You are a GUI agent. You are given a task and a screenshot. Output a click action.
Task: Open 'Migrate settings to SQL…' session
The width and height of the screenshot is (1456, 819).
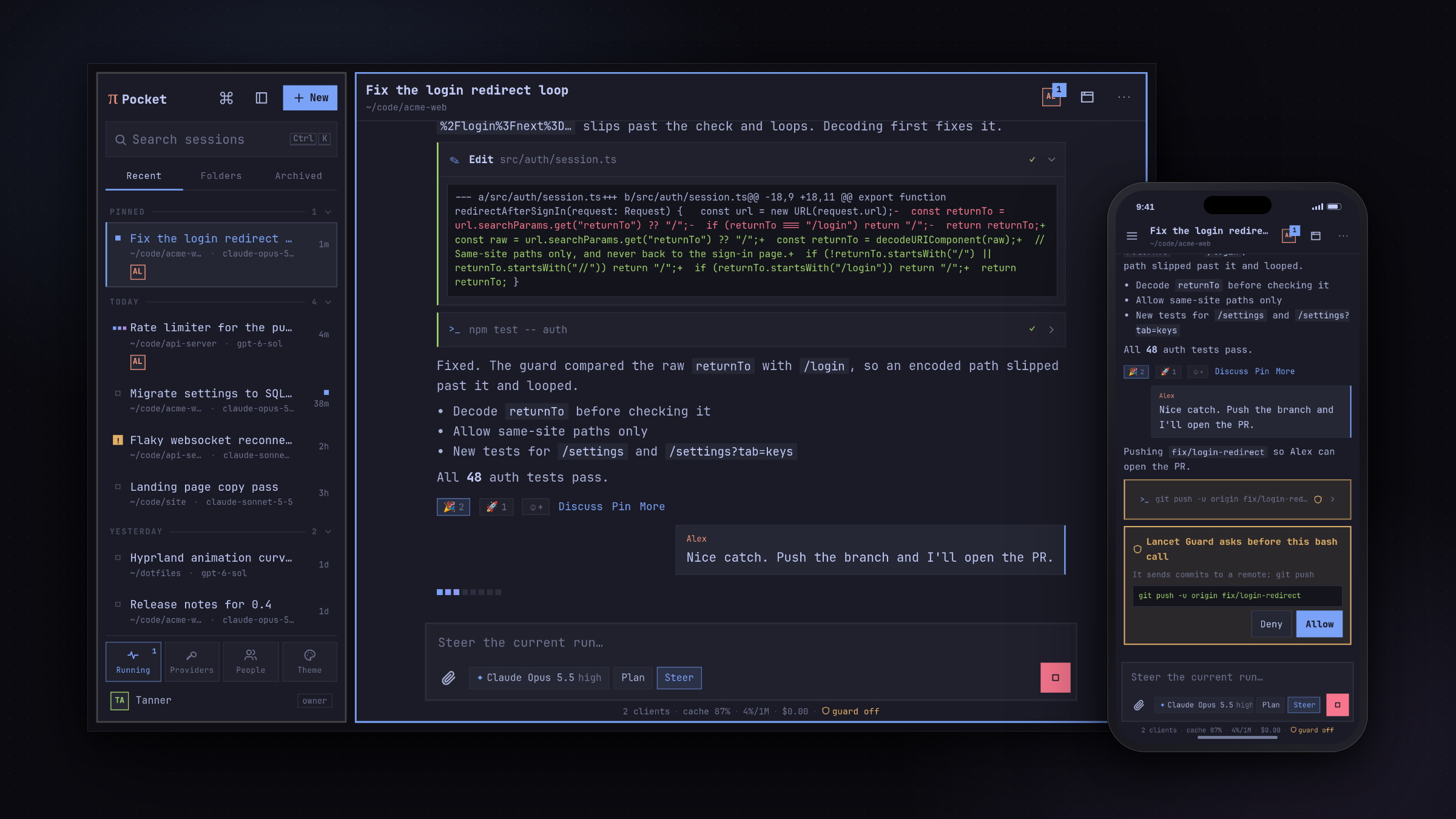[x=221, y=400]
